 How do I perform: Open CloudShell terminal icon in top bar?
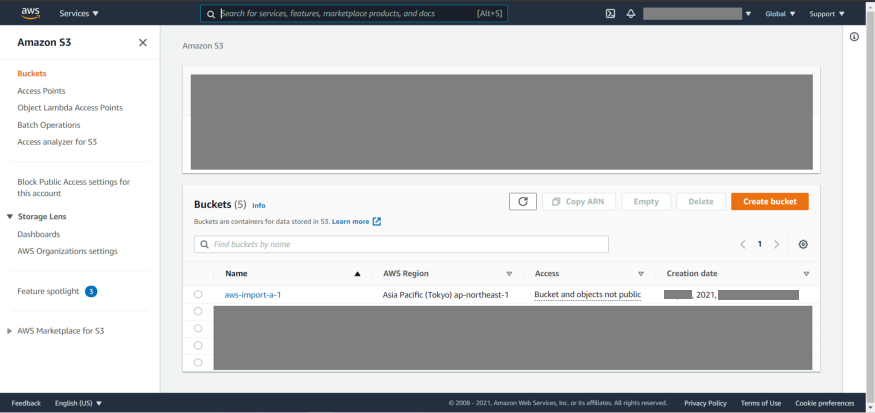(610, 14)
